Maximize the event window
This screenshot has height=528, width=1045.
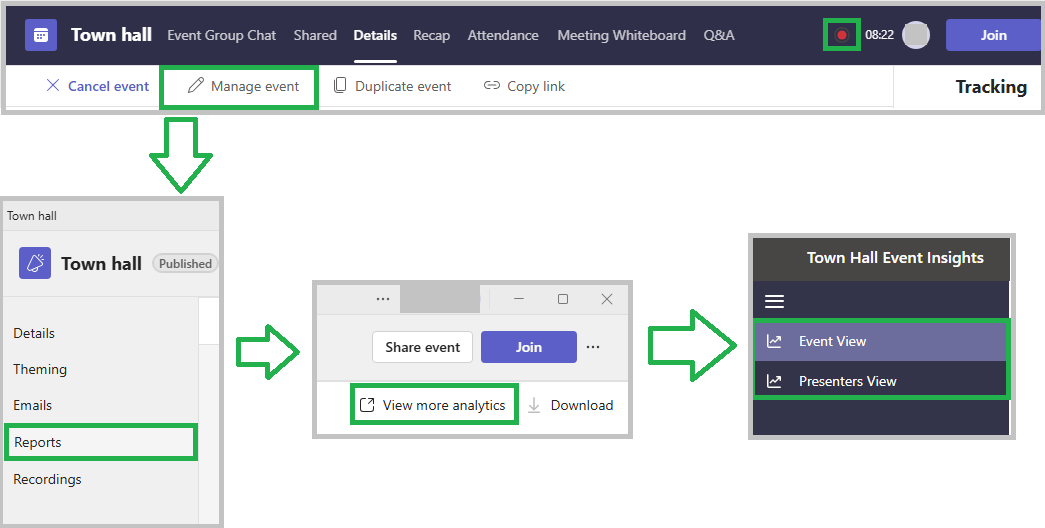pos(562,299)
